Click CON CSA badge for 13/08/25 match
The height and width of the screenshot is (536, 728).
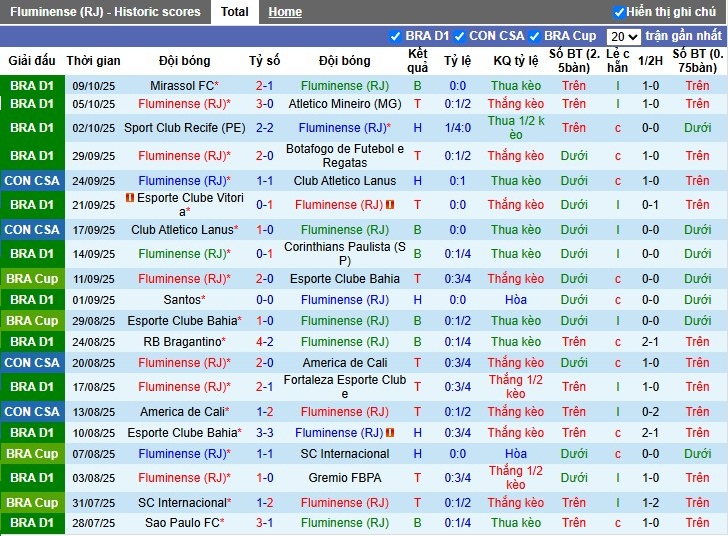[32, 412]
